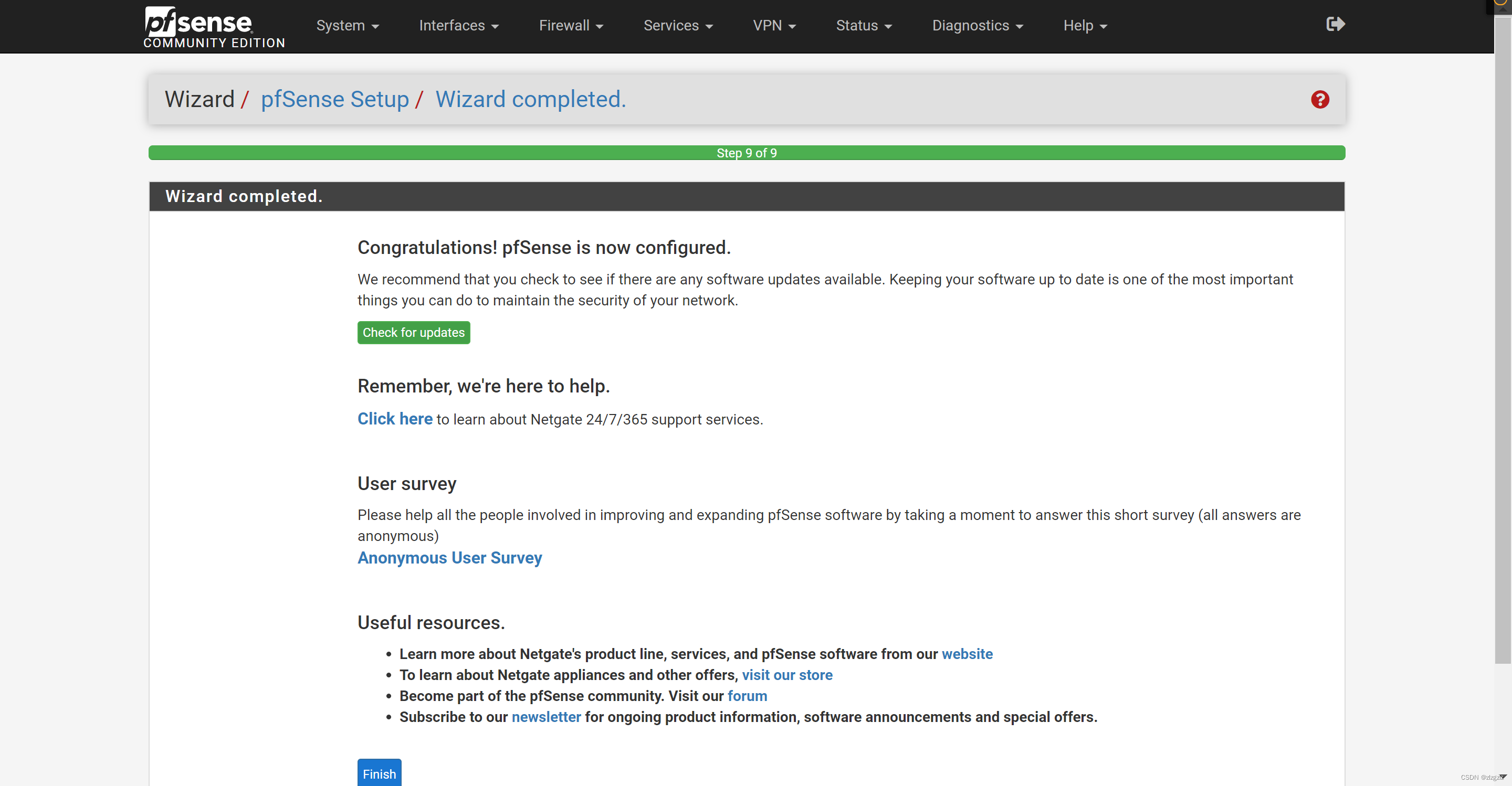Visit the Netgate website link

967,654
